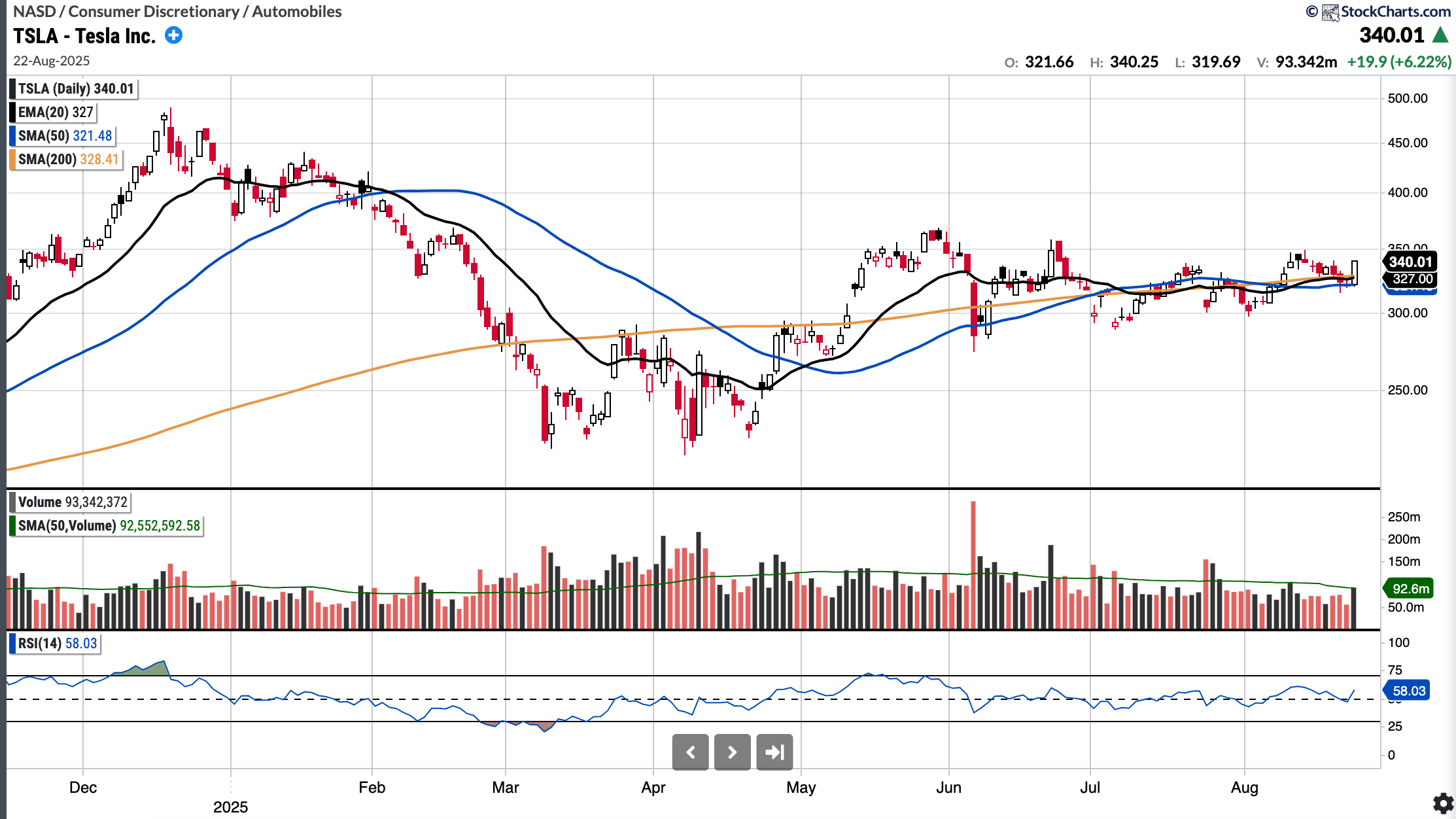Click the green 92.6m volume axis tag
Viewport: 1456px width, 819px height.
1410,589
